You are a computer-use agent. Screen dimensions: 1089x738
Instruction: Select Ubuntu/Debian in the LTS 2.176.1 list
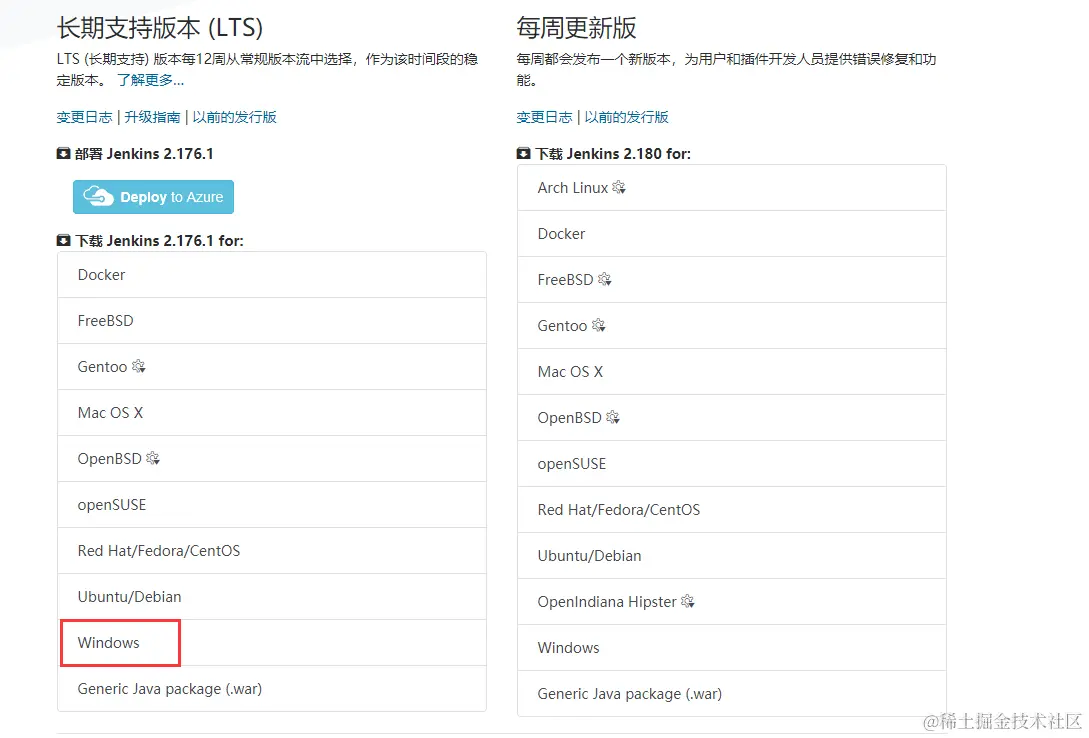272,597
